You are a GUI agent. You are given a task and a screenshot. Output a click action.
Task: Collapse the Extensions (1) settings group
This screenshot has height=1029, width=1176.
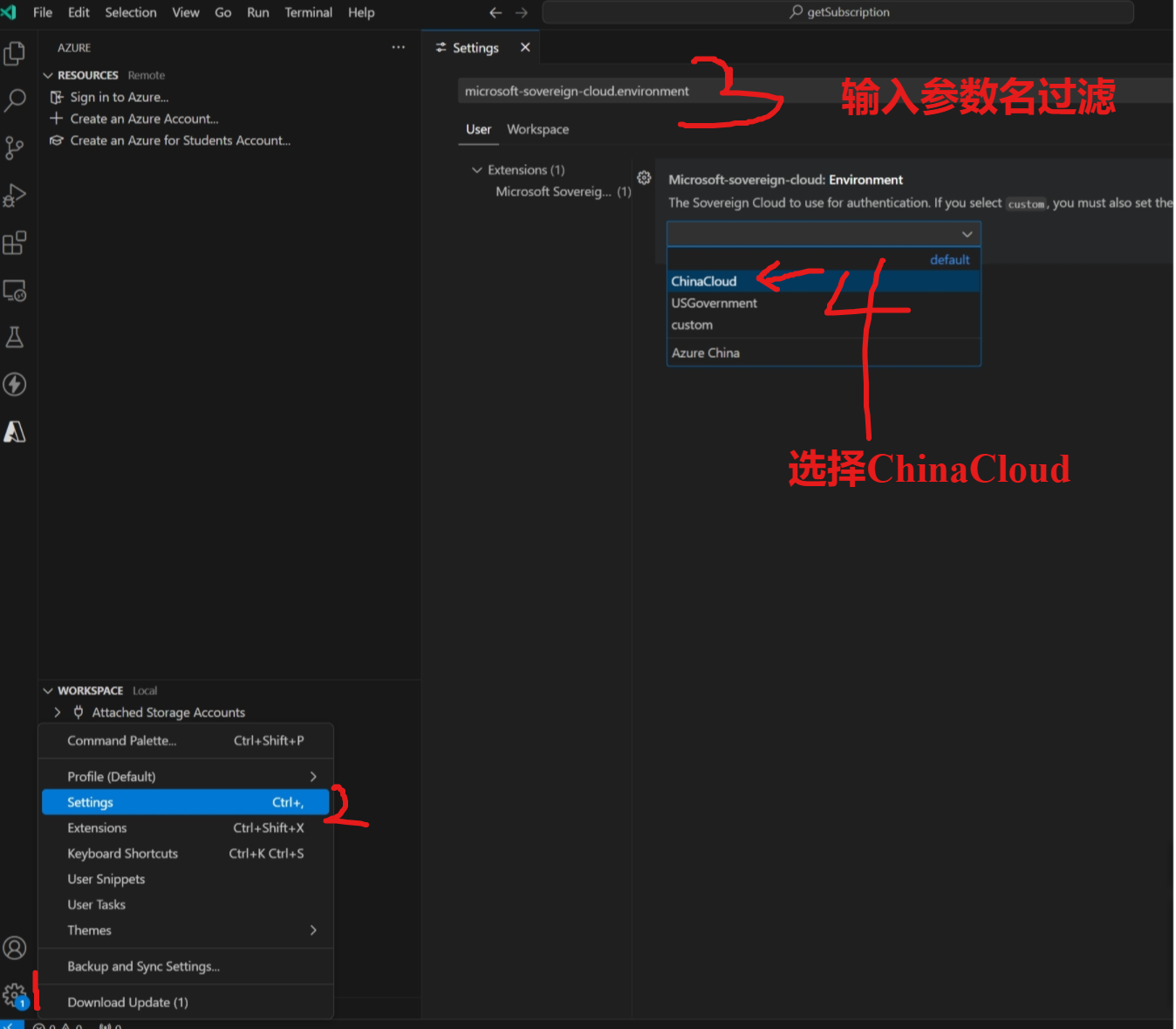(476, 170)
